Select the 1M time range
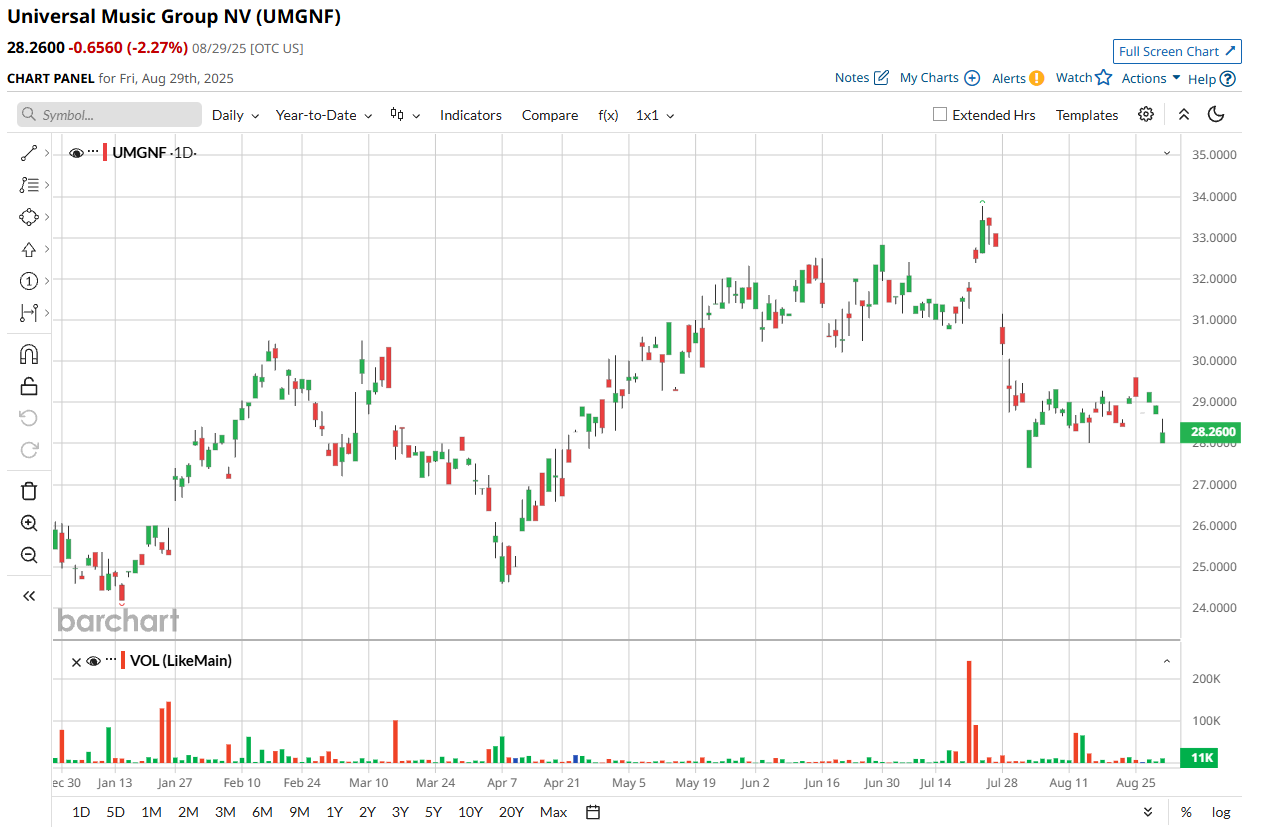Screen dimensions: 1262x831 pos(152,812)
